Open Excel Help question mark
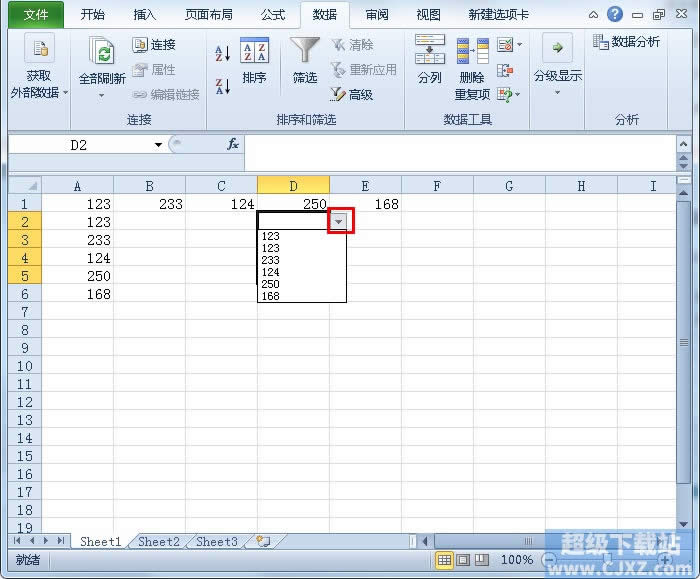Screen dimensions: 700x579 tap(615, 14)
